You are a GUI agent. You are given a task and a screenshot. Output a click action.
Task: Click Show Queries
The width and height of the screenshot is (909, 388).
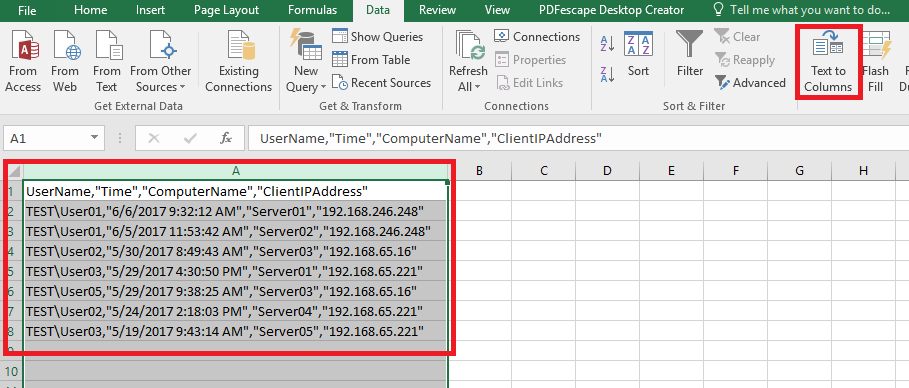(x=377, y=37)
